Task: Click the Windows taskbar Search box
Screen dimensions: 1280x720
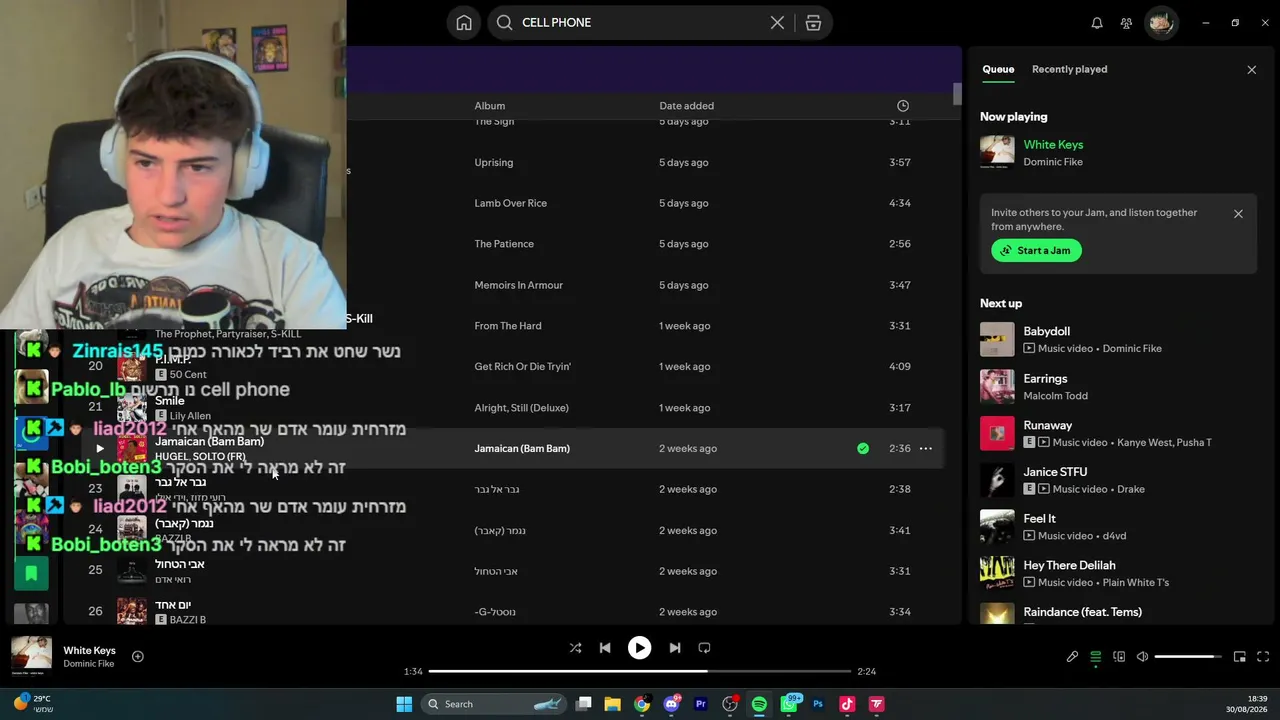Action: click(495, 704)
